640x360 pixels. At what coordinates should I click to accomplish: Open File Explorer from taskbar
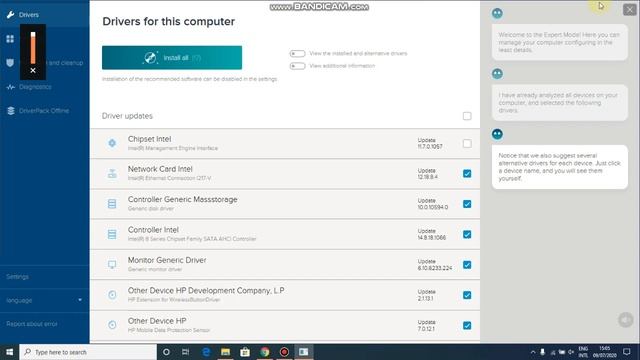[x=225, y=352]
